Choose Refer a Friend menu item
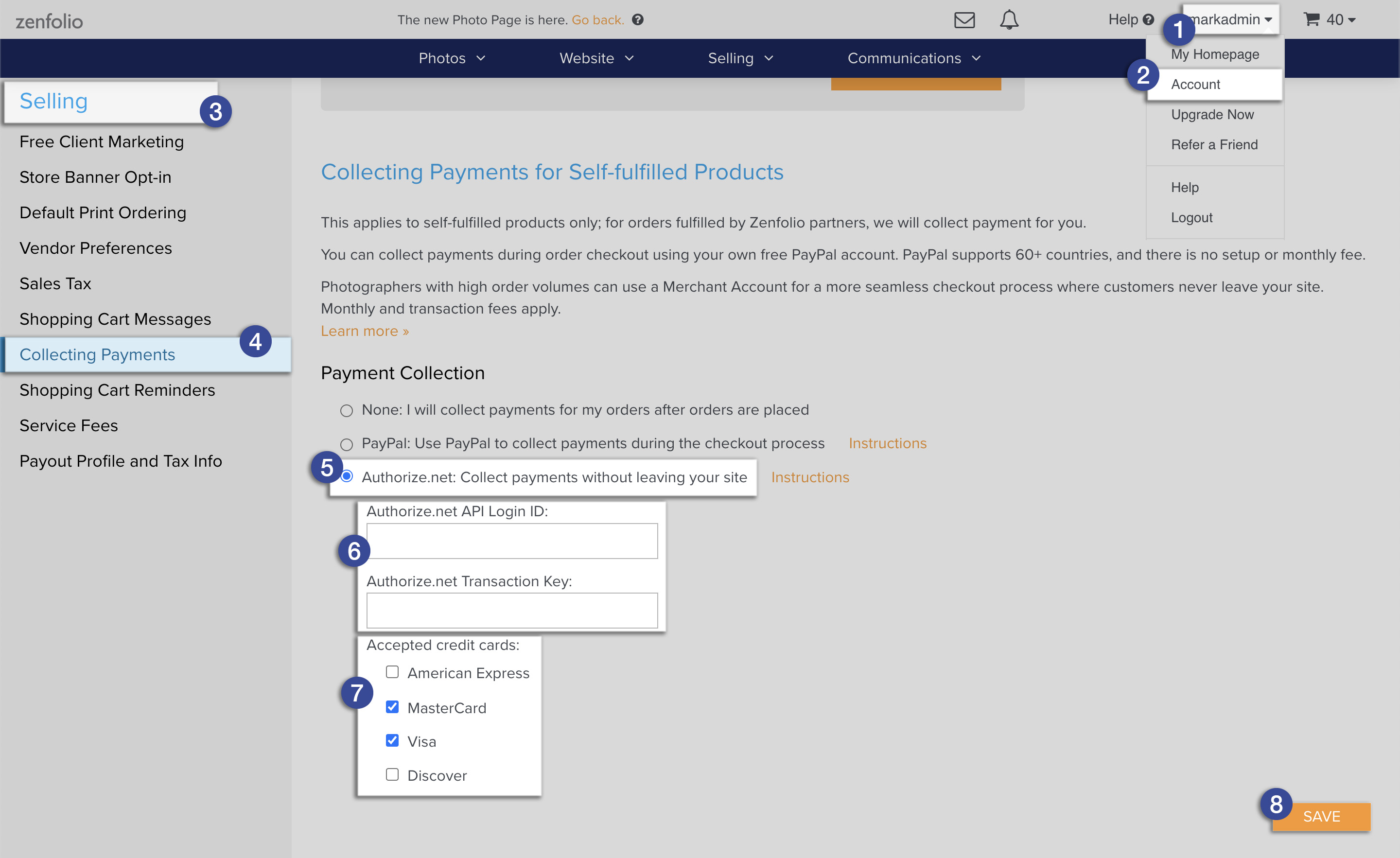The height and width of the screenshot is (858, 1400). pos(1214,144)
